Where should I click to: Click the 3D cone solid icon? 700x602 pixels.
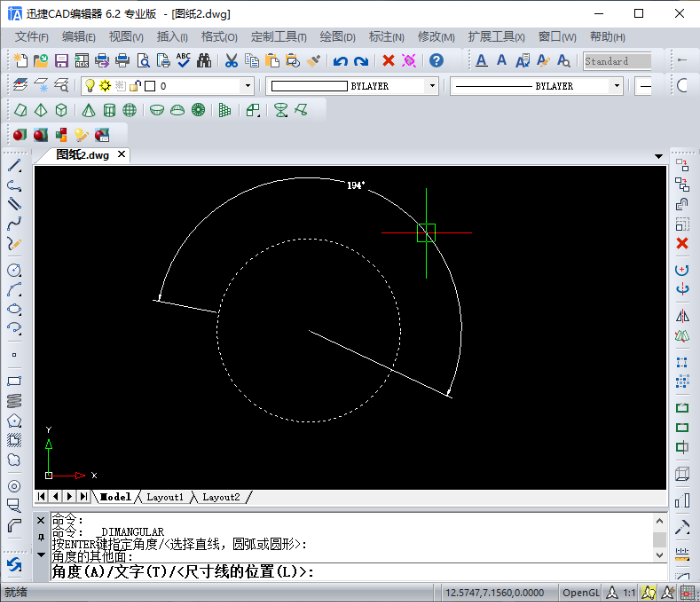[88, 110]
